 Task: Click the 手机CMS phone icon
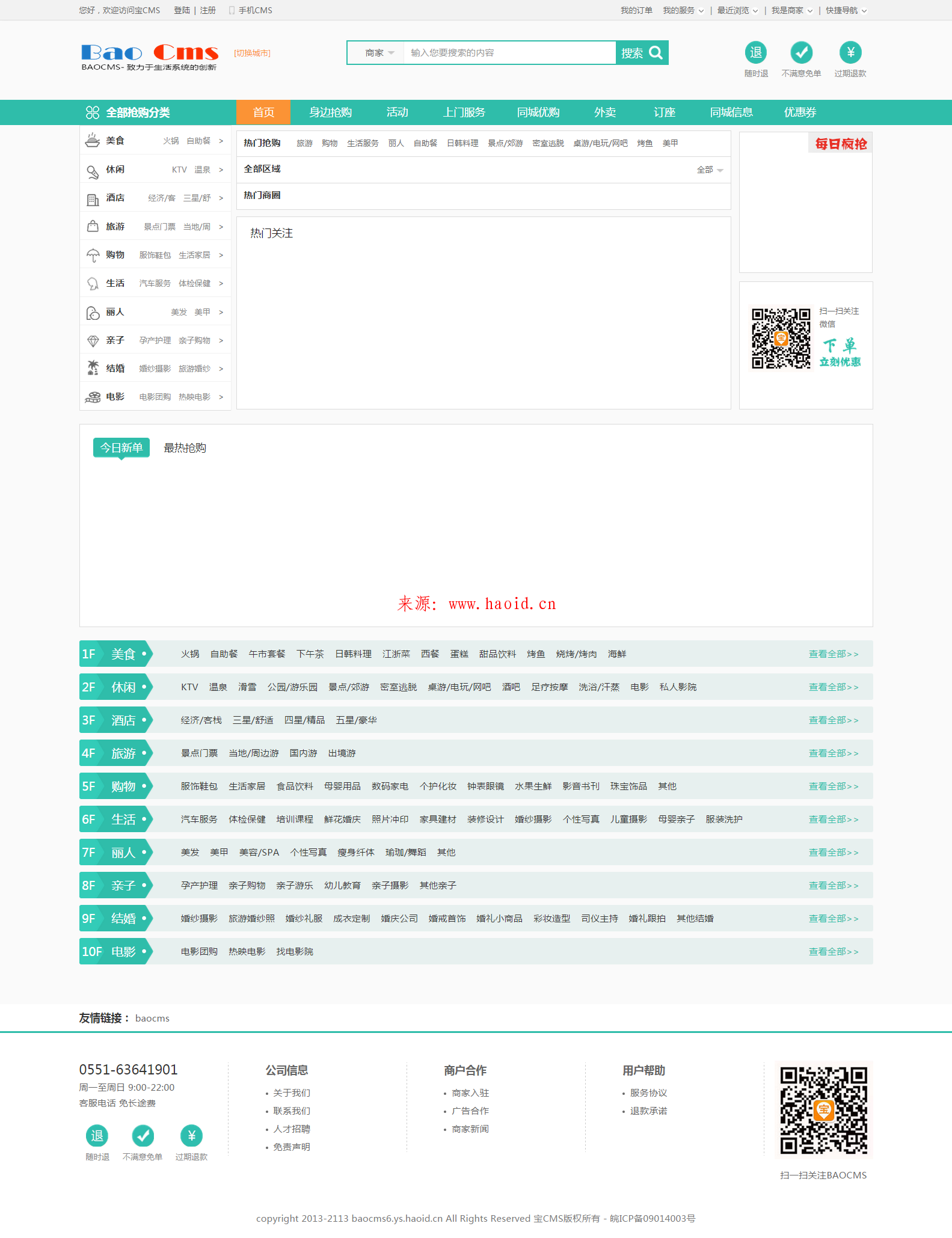click(232, 10)
